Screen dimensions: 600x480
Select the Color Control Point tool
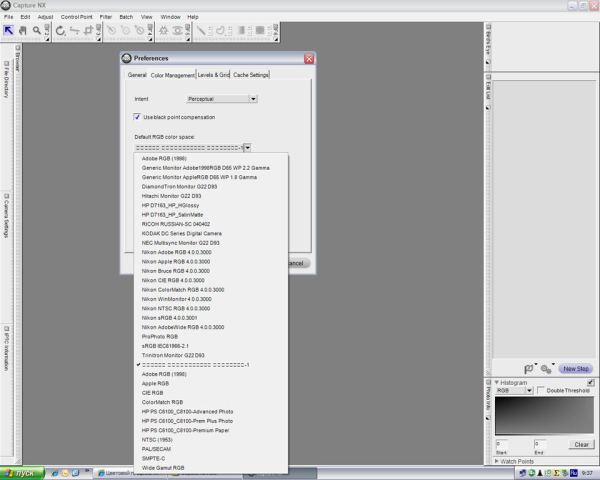pyautogui.click(x=164, y=31)
